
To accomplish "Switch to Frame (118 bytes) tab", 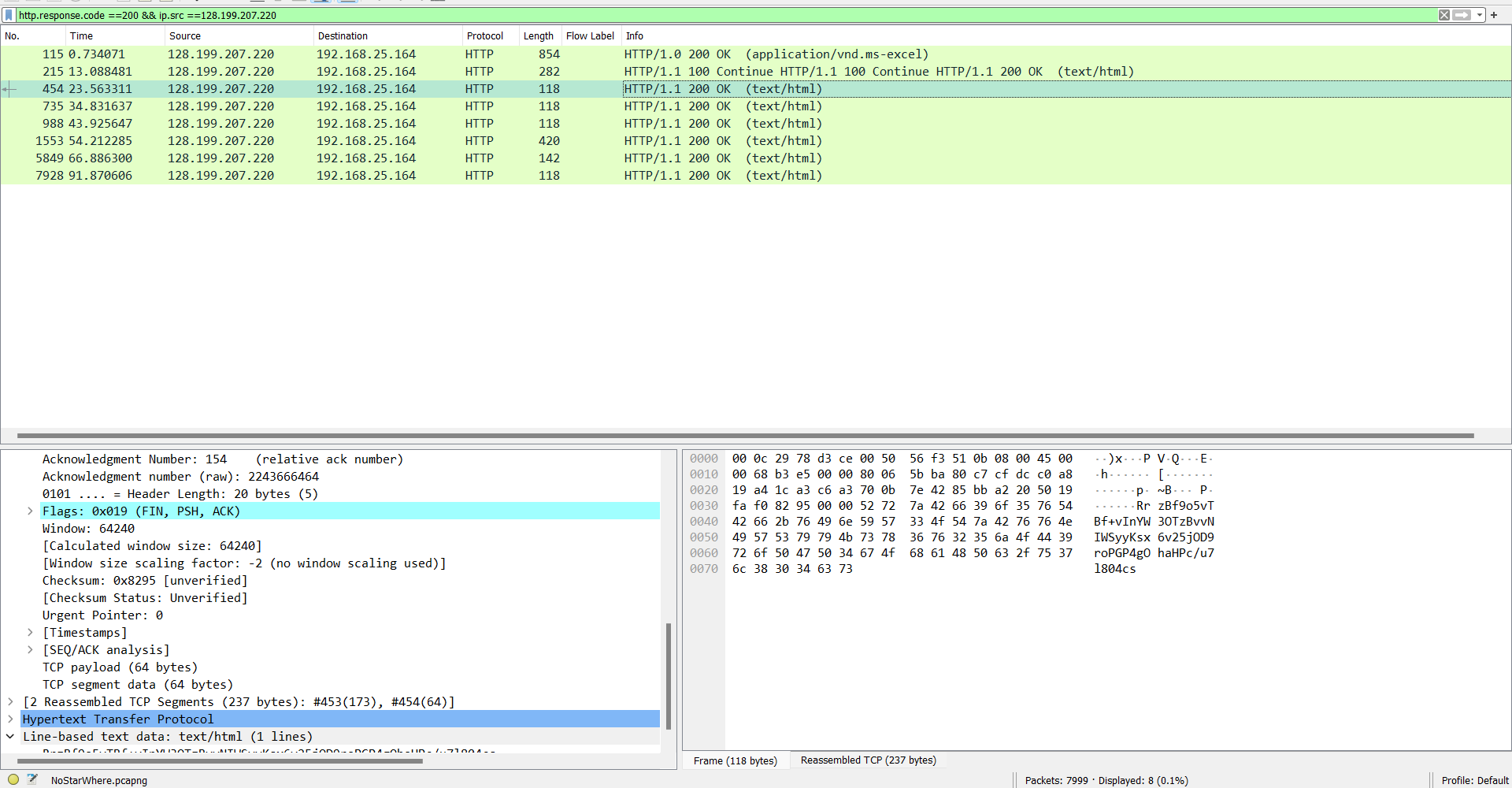I will (735, 760).
